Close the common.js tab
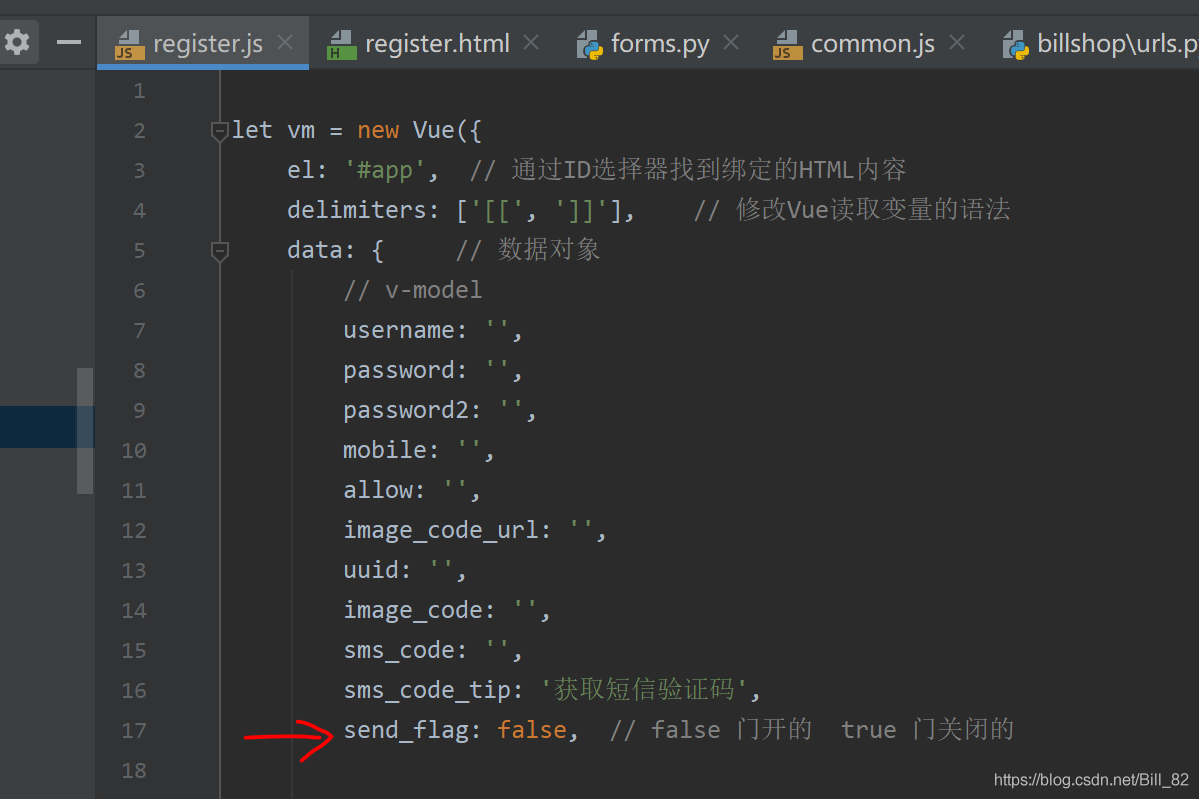Image resolution: width=1199 pixels, height=799 pixels. pyautogui.click(x=957, y=42)
